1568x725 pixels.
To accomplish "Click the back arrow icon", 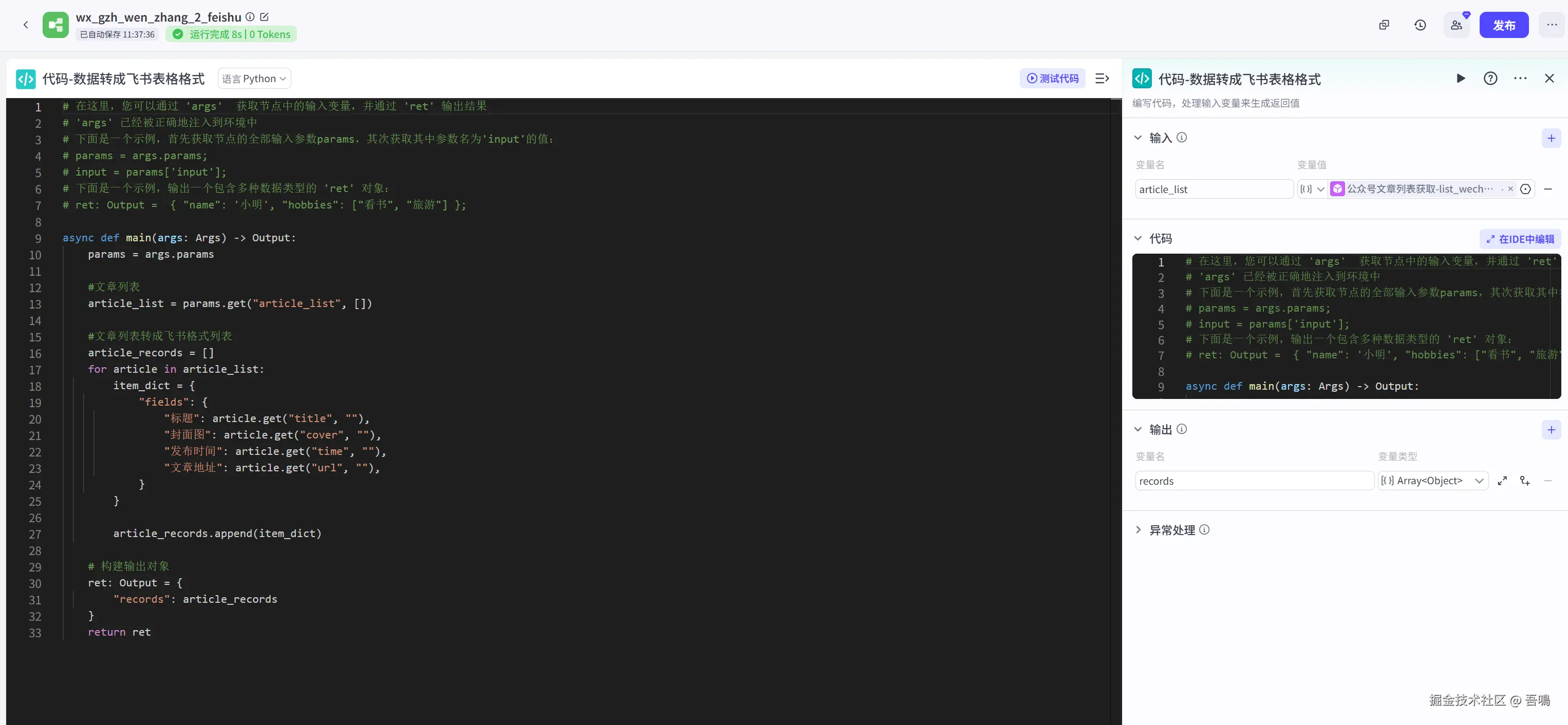I will (x=26, y=25).
